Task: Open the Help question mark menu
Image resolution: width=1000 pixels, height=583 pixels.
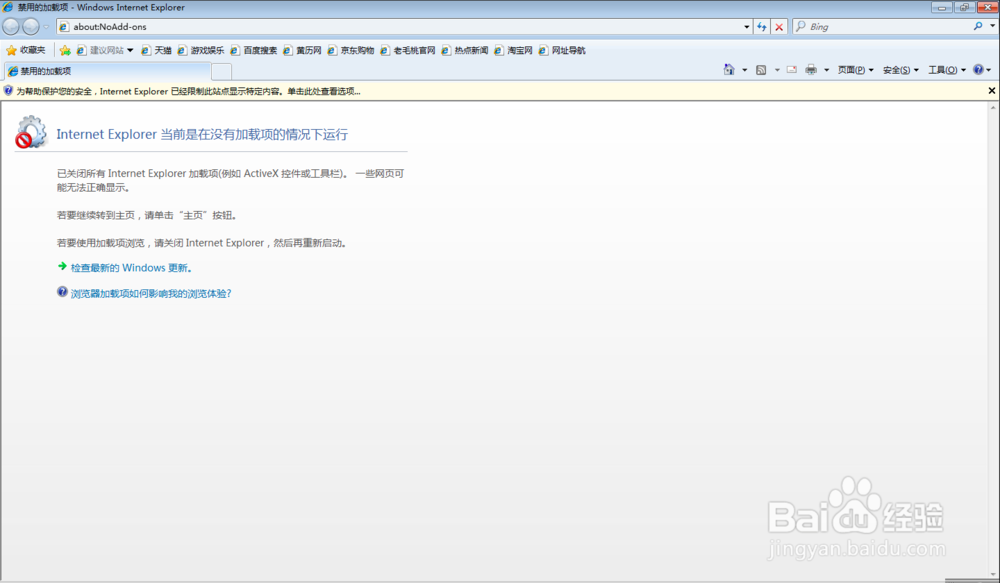Action: click(x=982, y=70)
